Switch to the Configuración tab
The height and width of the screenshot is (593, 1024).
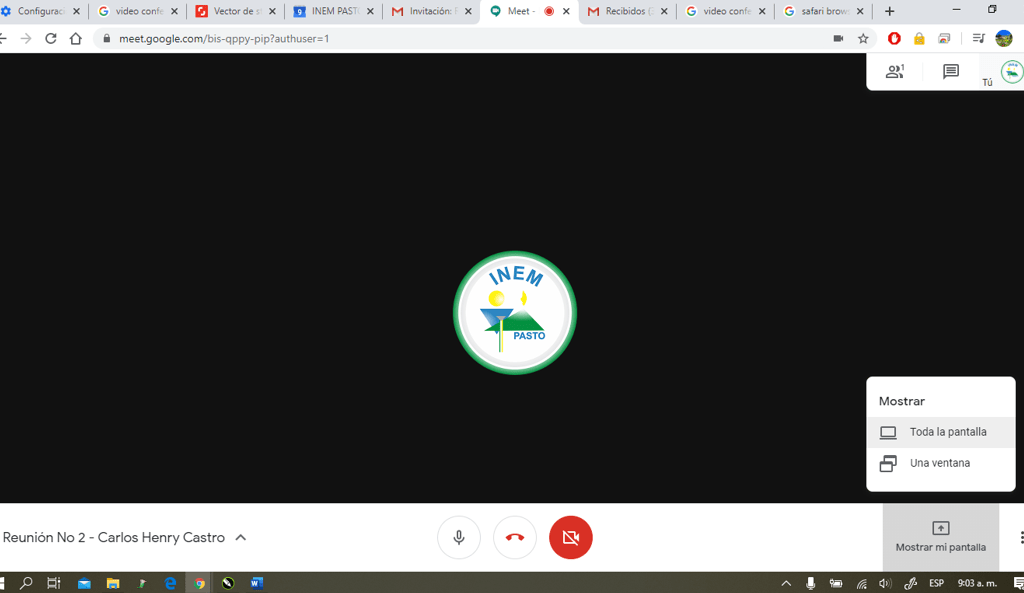coord(40,11)
